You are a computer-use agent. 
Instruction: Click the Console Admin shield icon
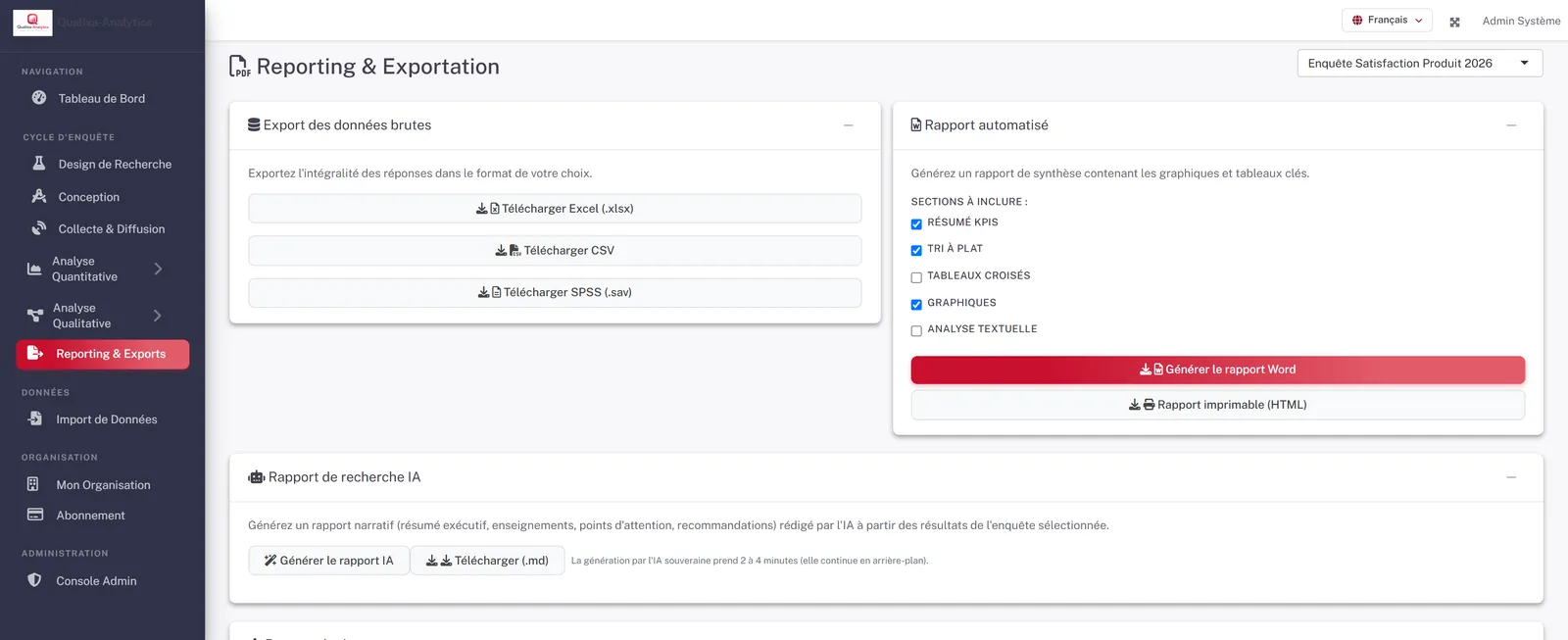34,580
